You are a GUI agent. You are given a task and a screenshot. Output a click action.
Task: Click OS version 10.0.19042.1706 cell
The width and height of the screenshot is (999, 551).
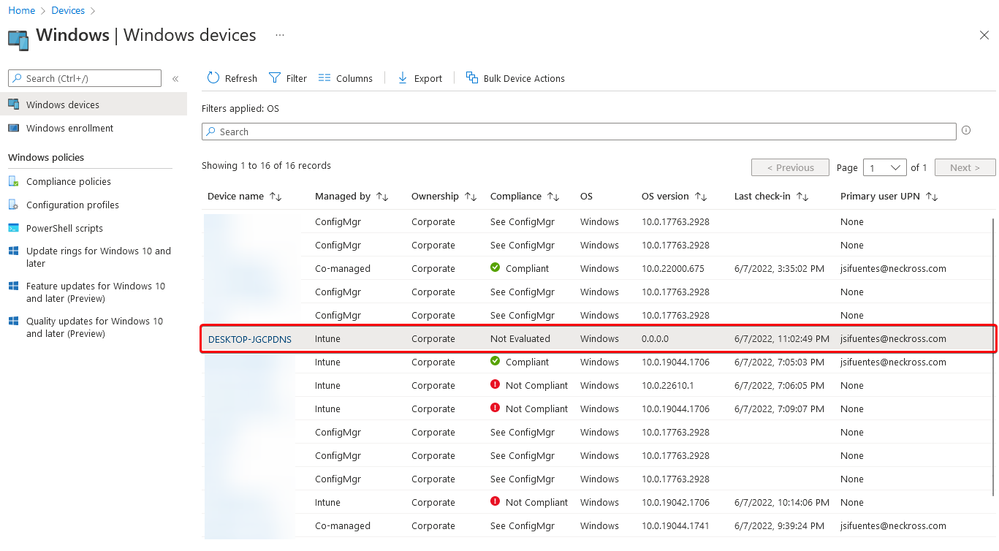point(675,503)
